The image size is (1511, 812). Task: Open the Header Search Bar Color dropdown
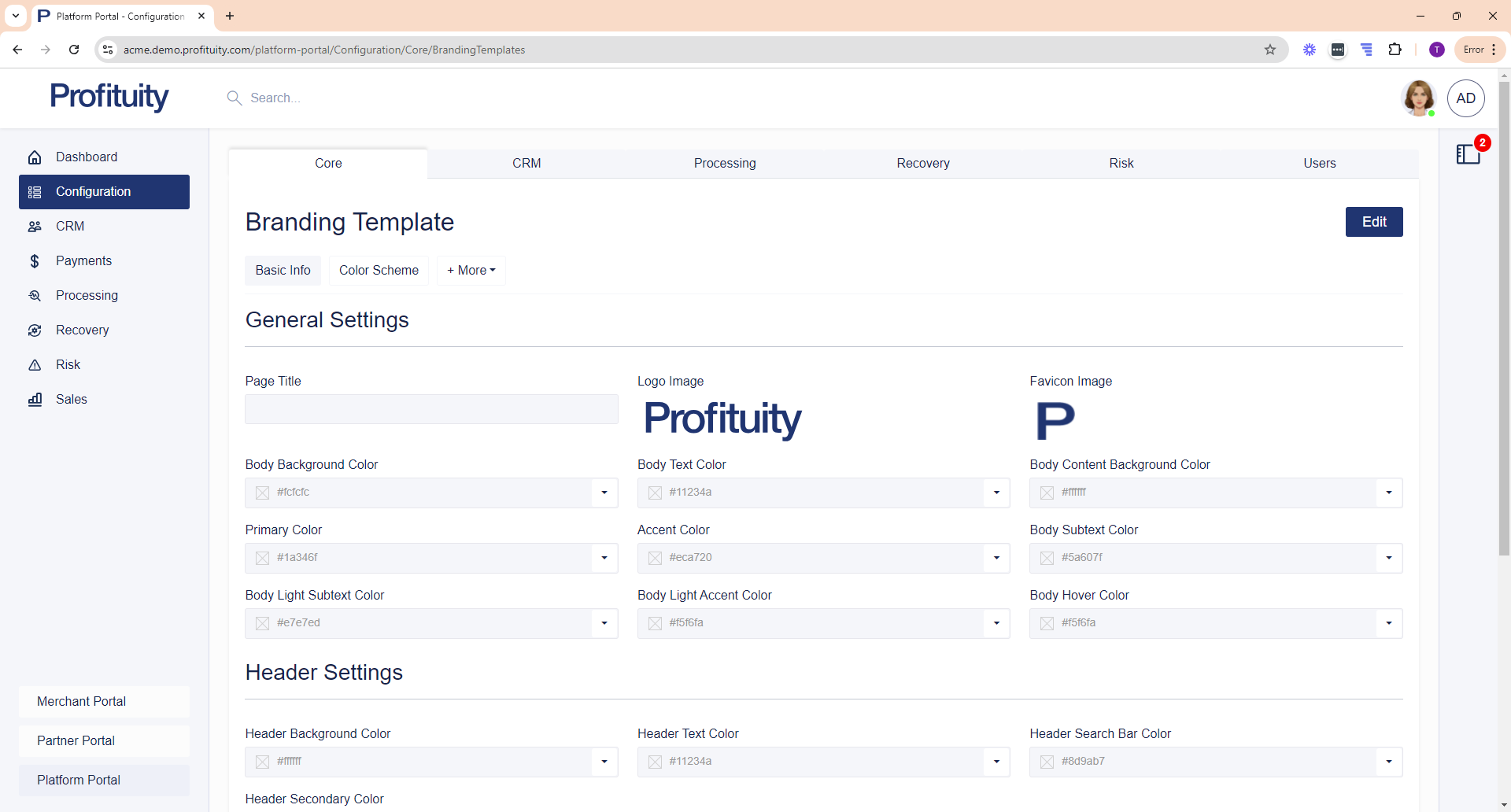pyautogui.click(x=1388, y=762)
